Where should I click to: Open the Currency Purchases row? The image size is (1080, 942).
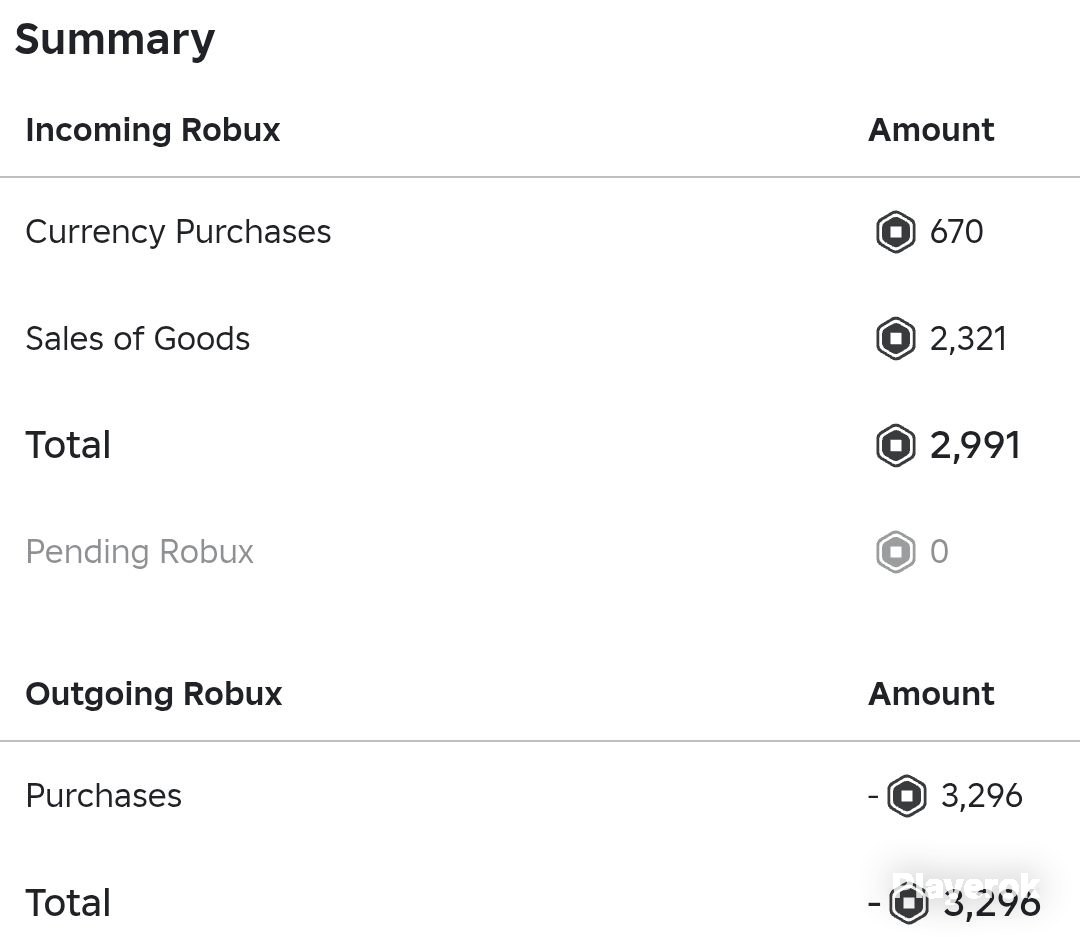pos(540,232)
